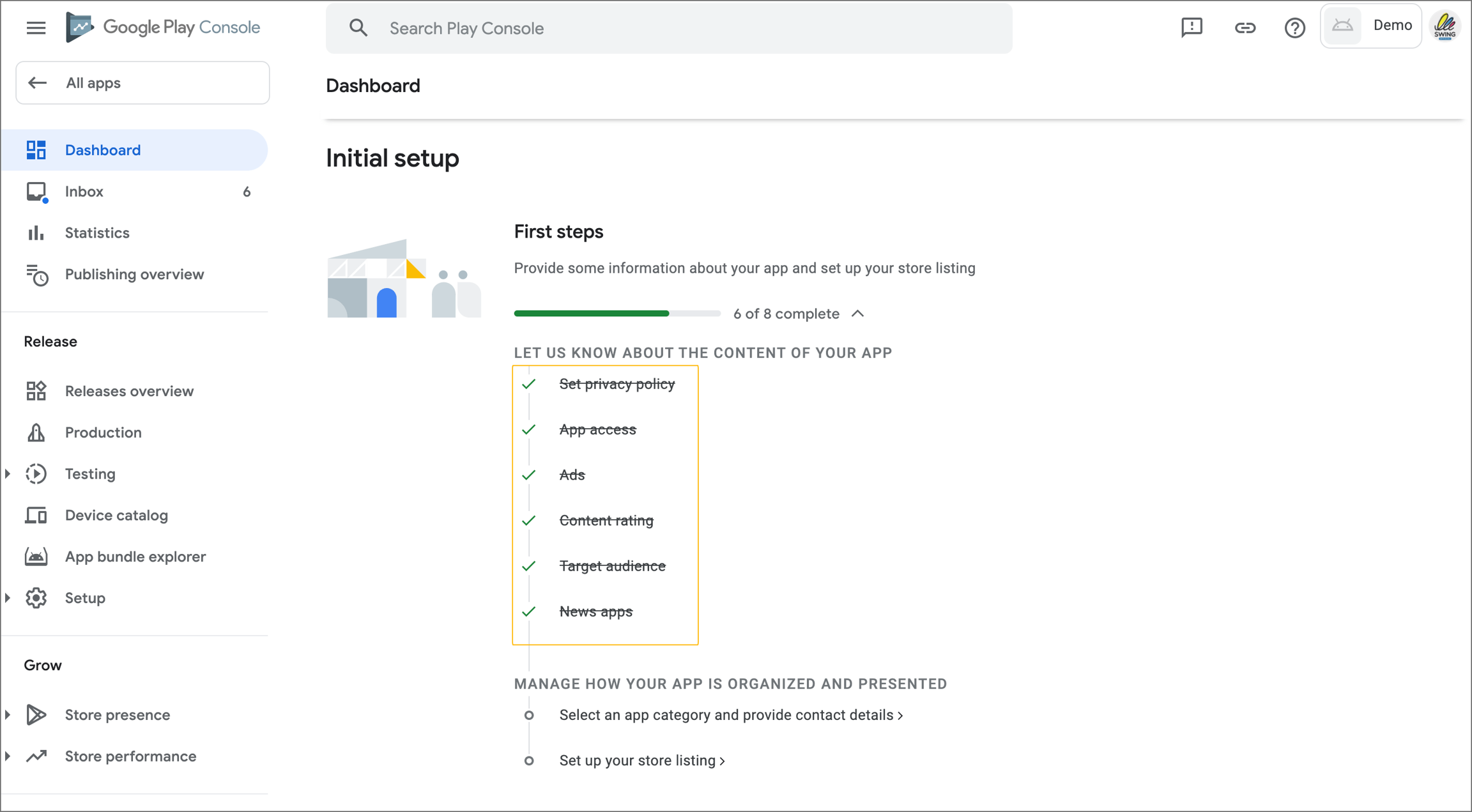Click the Set privacy policy checkmark
The height and width of the screenshot is (812, 1472).
pos(528,384)
